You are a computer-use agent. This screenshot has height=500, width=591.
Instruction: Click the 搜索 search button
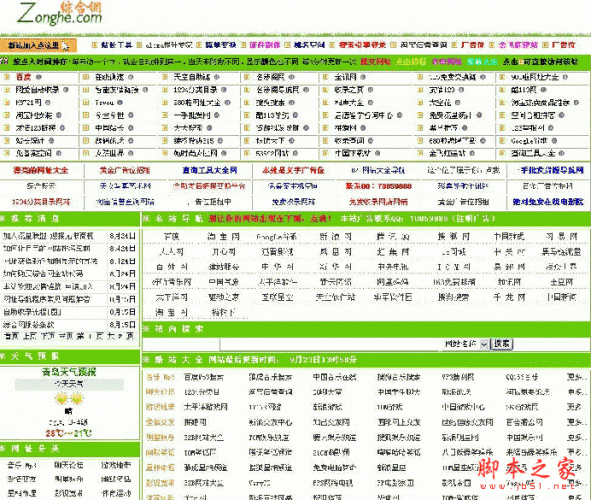502,344
